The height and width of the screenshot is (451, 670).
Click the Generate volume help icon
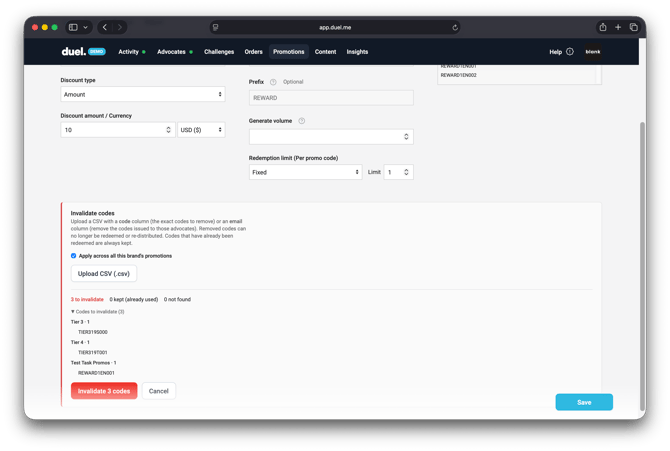click(x=302, y=121)
